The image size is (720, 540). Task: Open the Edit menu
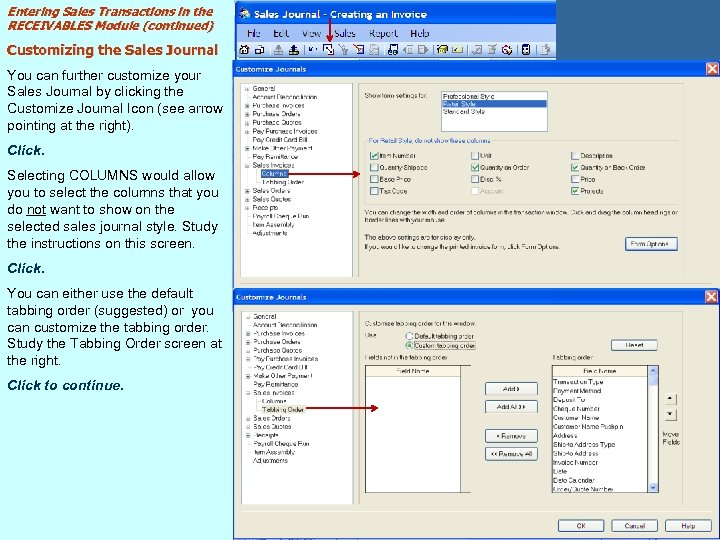(281, 33)
